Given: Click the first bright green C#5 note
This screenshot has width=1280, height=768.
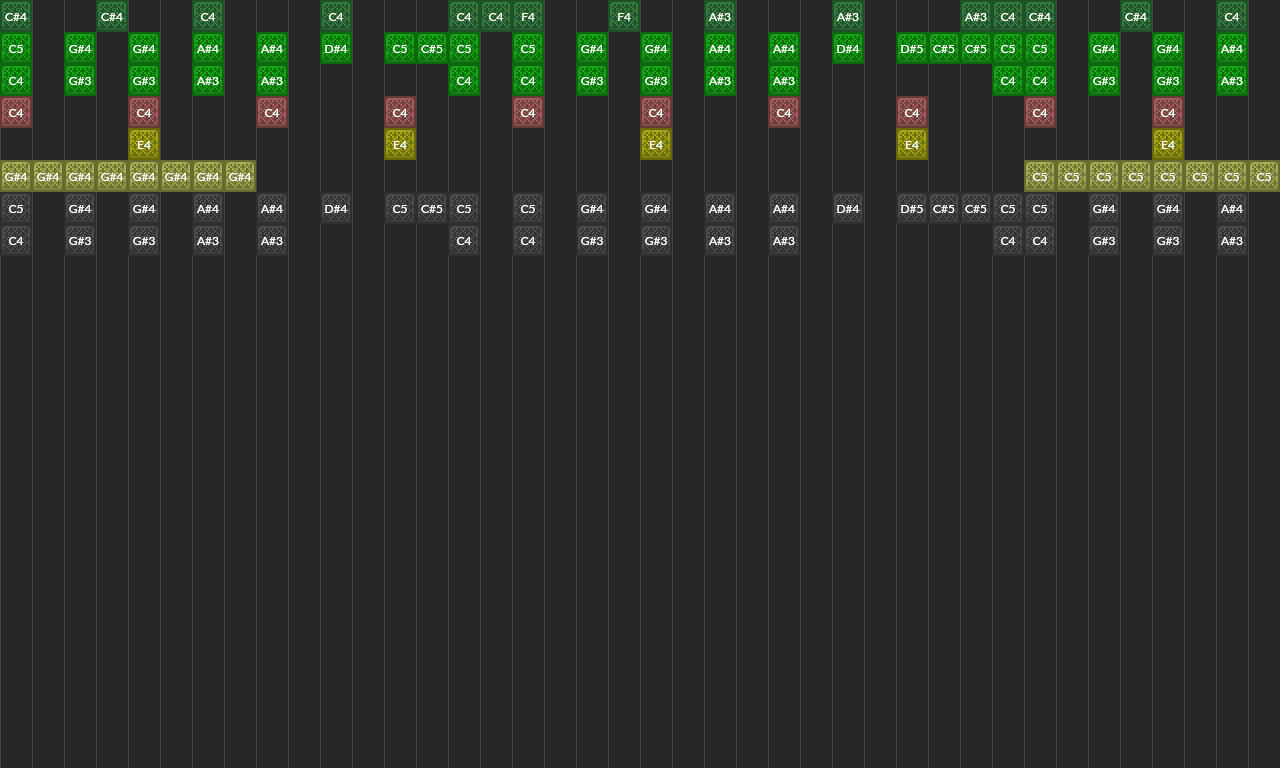Looking at the screenshot, I should (432, 48).
